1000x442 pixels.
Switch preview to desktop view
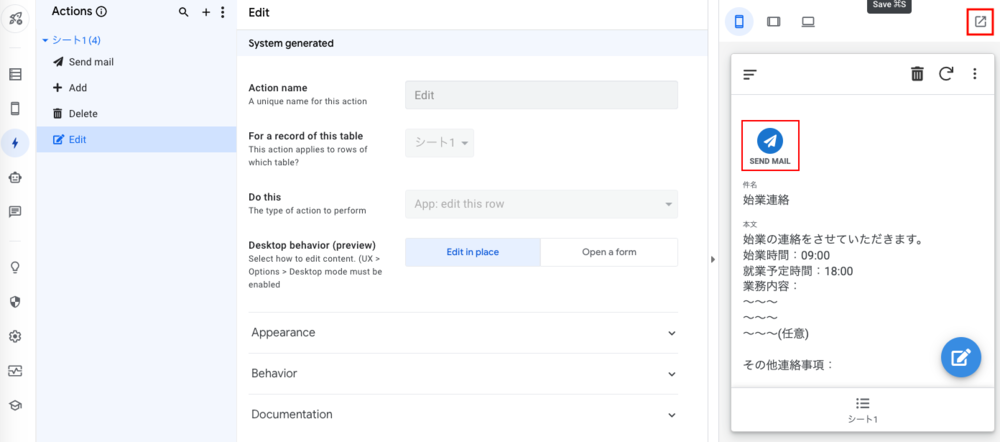807,22
